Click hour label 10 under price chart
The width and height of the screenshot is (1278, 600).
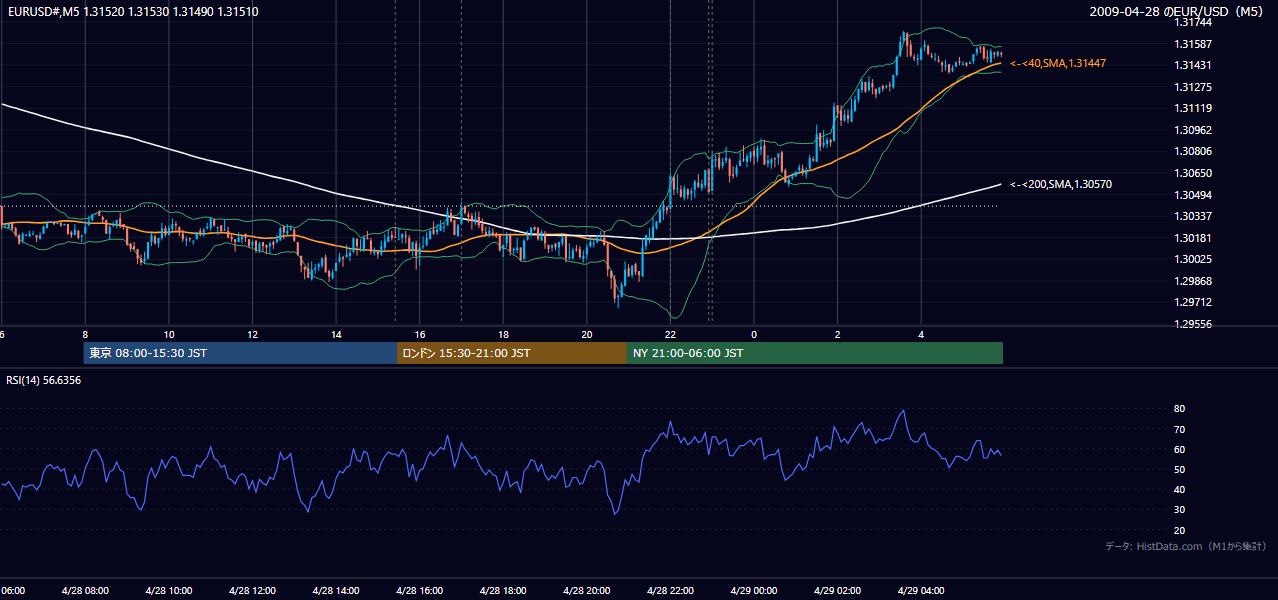pyautogui.click(x=169, y=335)
